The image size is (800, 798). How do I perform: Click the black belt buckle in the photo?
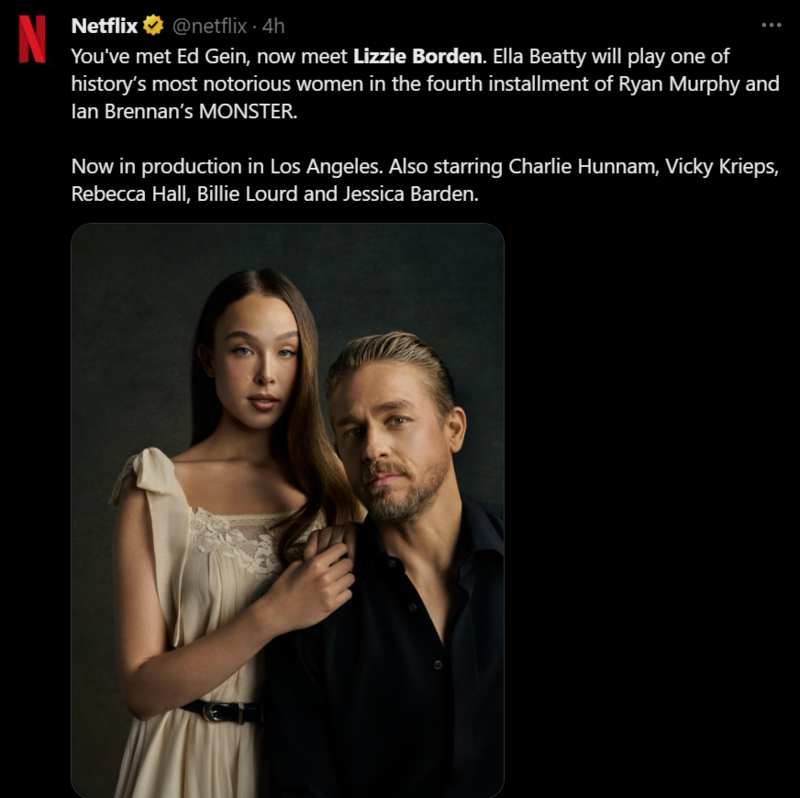tap(214, 711)
